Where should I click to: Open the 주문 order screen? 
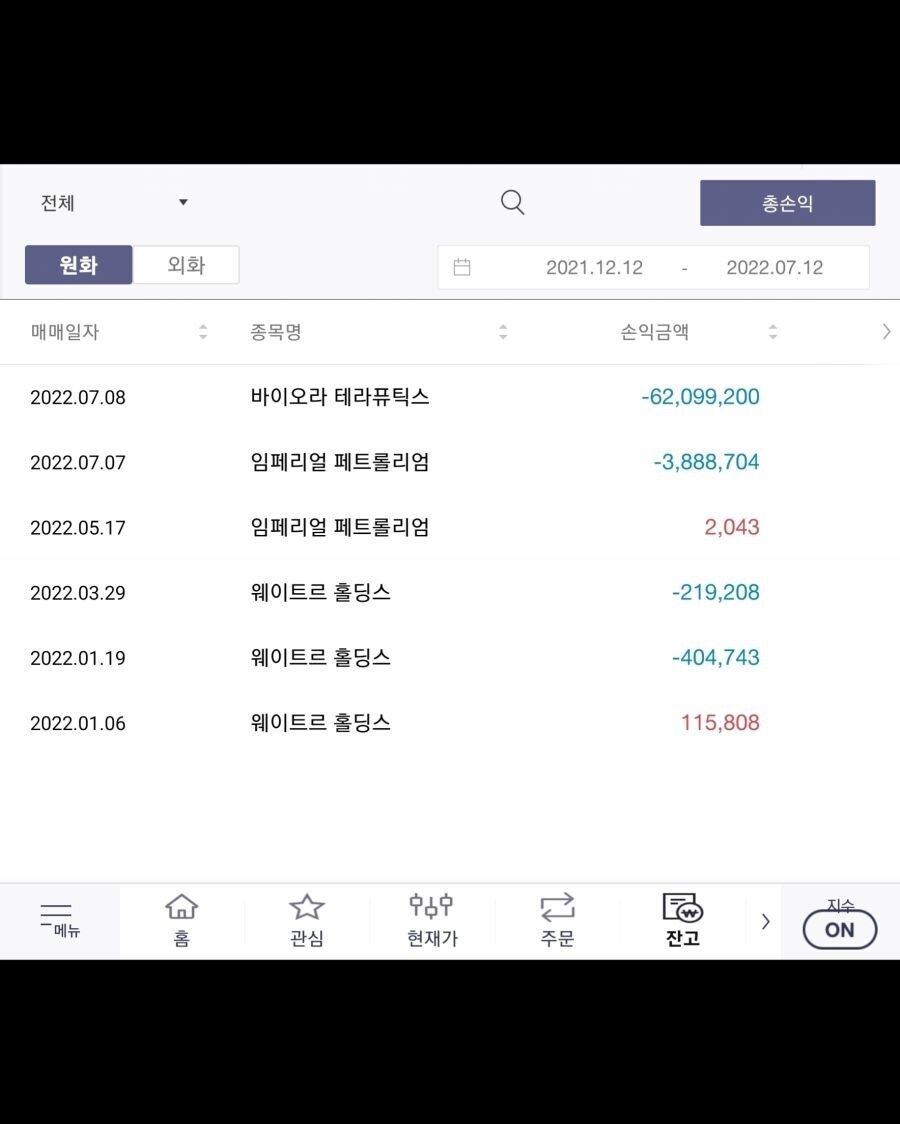point(556,919)
